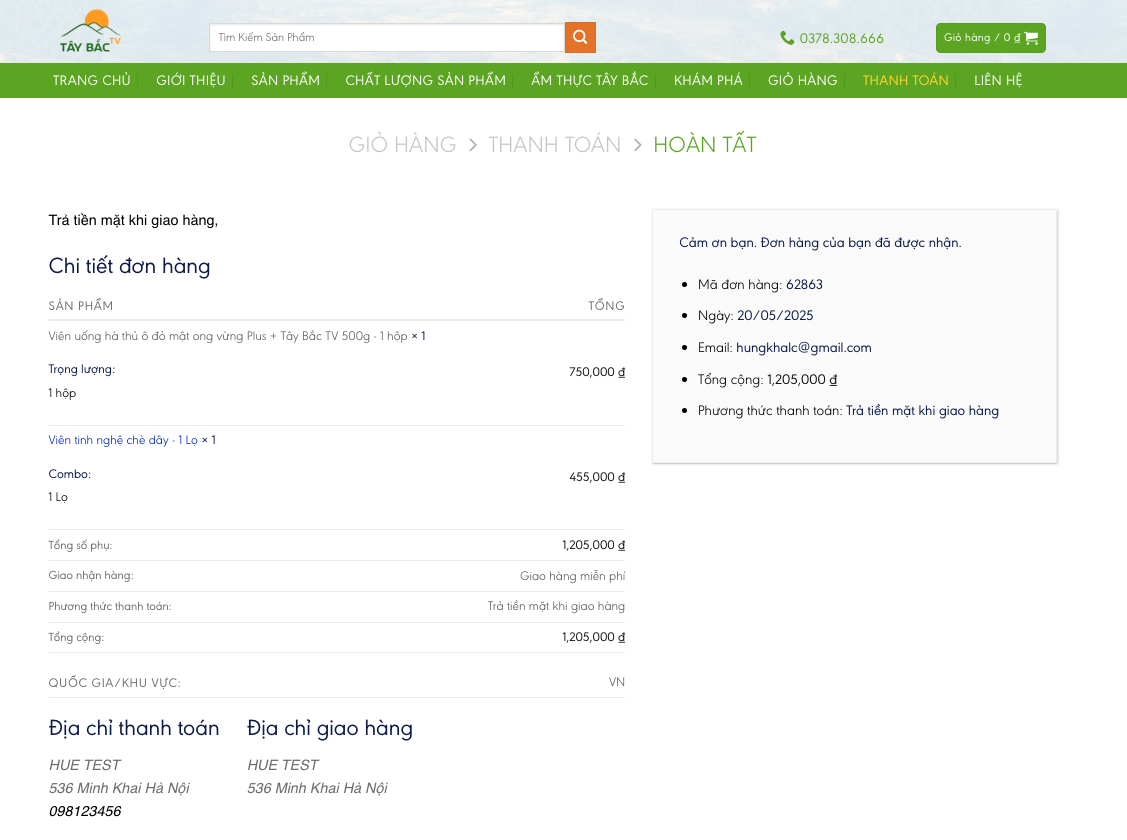The height and width of the screenshot is (840, 1127).
Task: Open the Sản Phẩm menu
Action: click(x=285, y=80)
